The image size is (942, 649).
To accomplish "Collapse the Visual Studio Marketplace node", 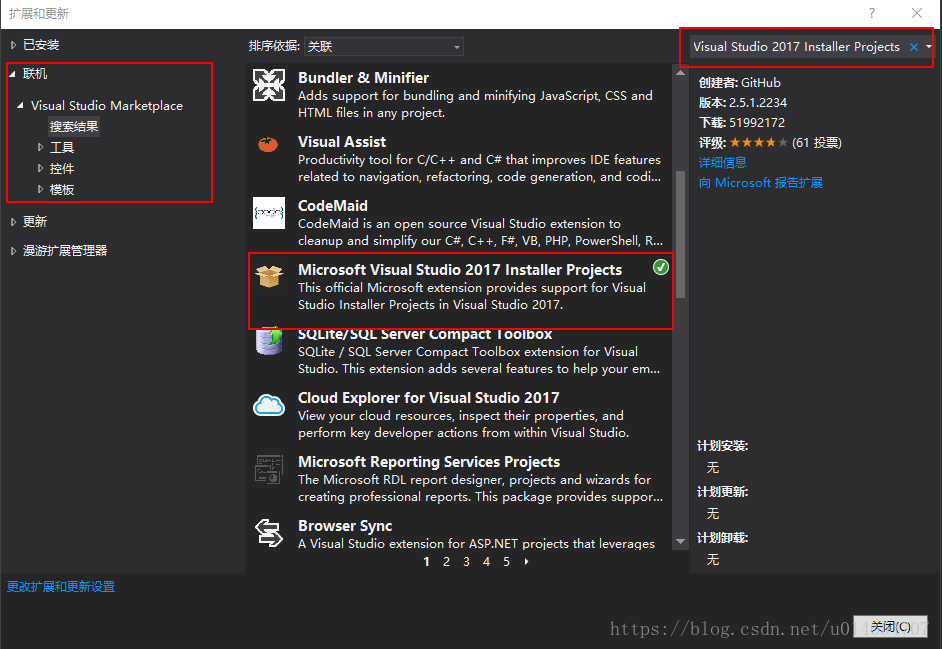I will (20, 105).
